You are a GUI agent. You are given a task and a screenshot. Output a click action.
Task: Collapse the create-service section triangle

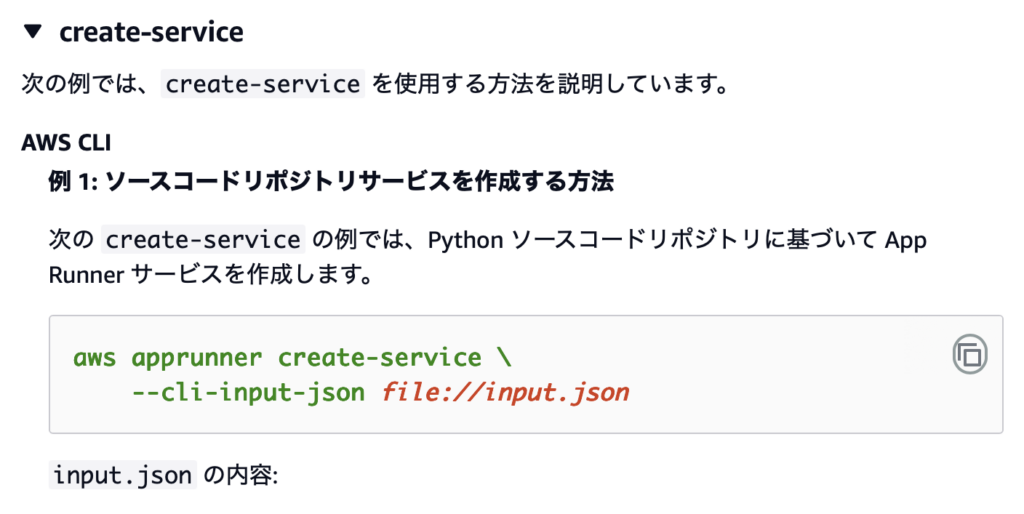click(x=33, y=32)
